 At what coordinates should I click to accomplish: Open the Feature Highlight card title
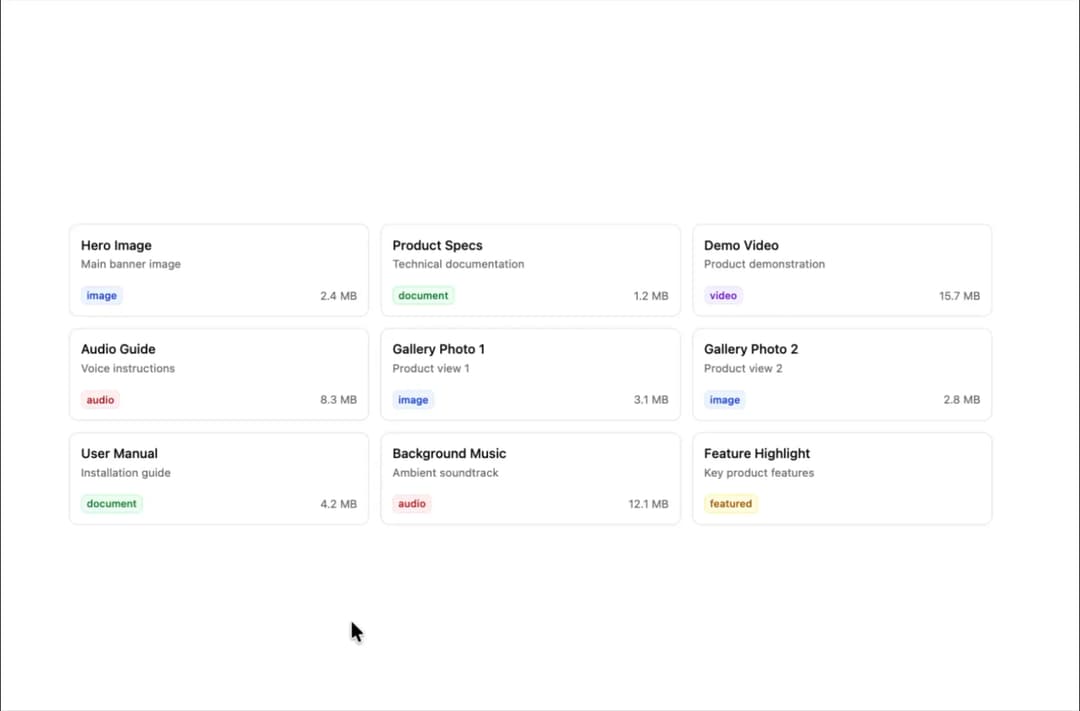click(757, 453)
